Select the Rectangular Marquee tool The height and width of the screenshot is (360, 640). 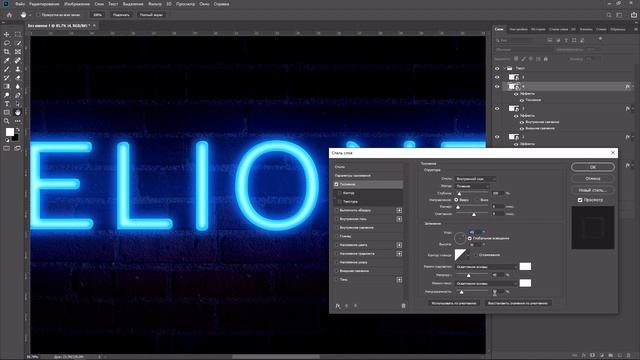pos(18,35)
